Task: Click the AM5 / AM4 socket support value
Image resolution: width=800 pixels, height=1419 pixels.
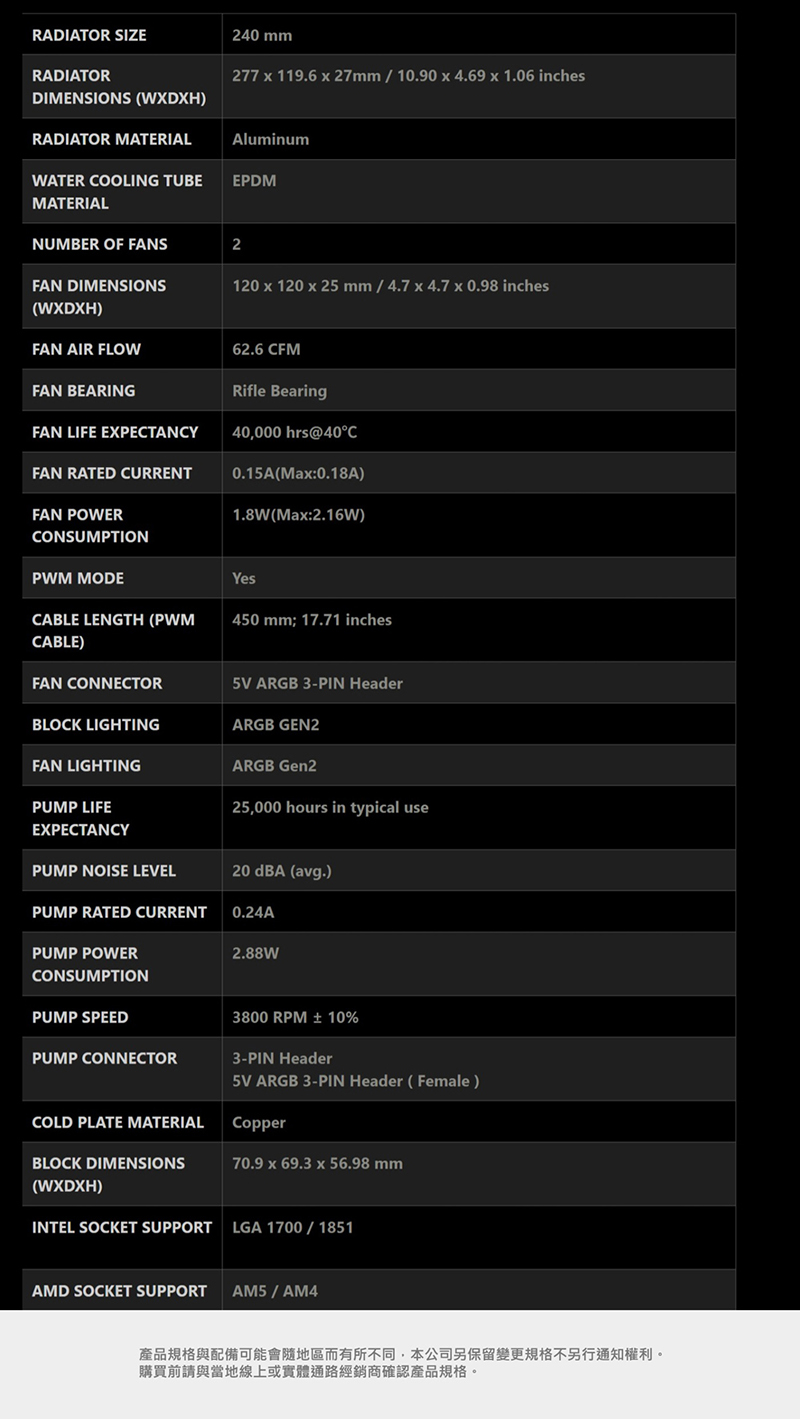Action: [275, 1291]
